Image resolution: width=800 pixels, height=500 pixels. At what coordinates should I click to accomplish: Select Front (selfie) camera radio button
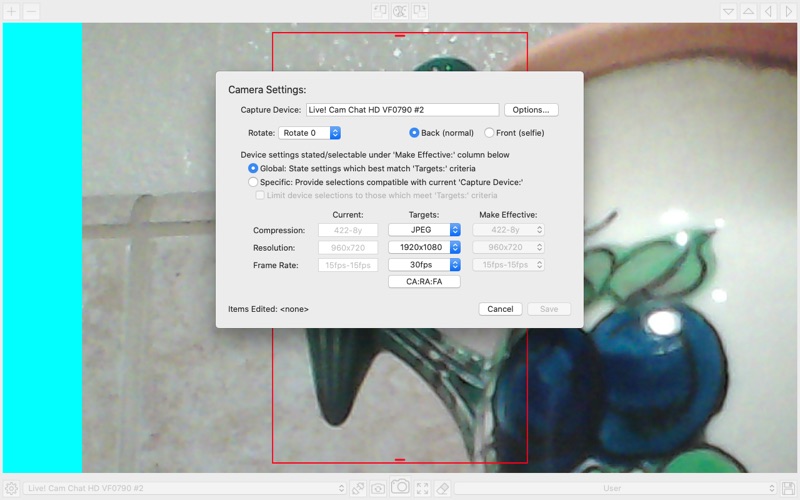(489, 133)
